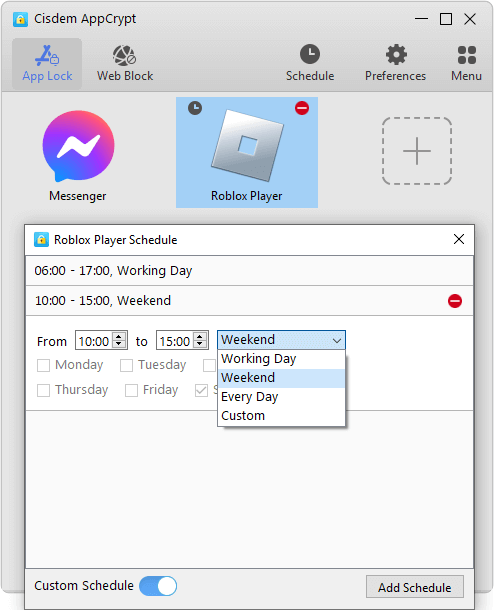The width and height of the screenshot is (494, 610).
Task: Check the Monday checkbox
Action: click(44, 365)
